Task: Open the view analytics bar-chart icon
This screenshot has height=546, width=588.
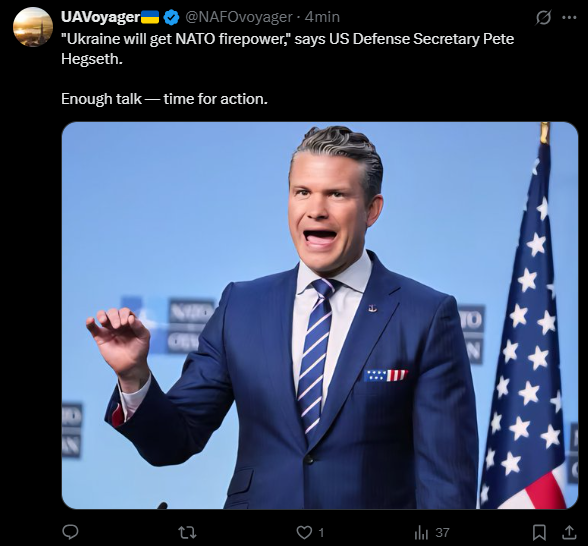Action: point(421,532)
